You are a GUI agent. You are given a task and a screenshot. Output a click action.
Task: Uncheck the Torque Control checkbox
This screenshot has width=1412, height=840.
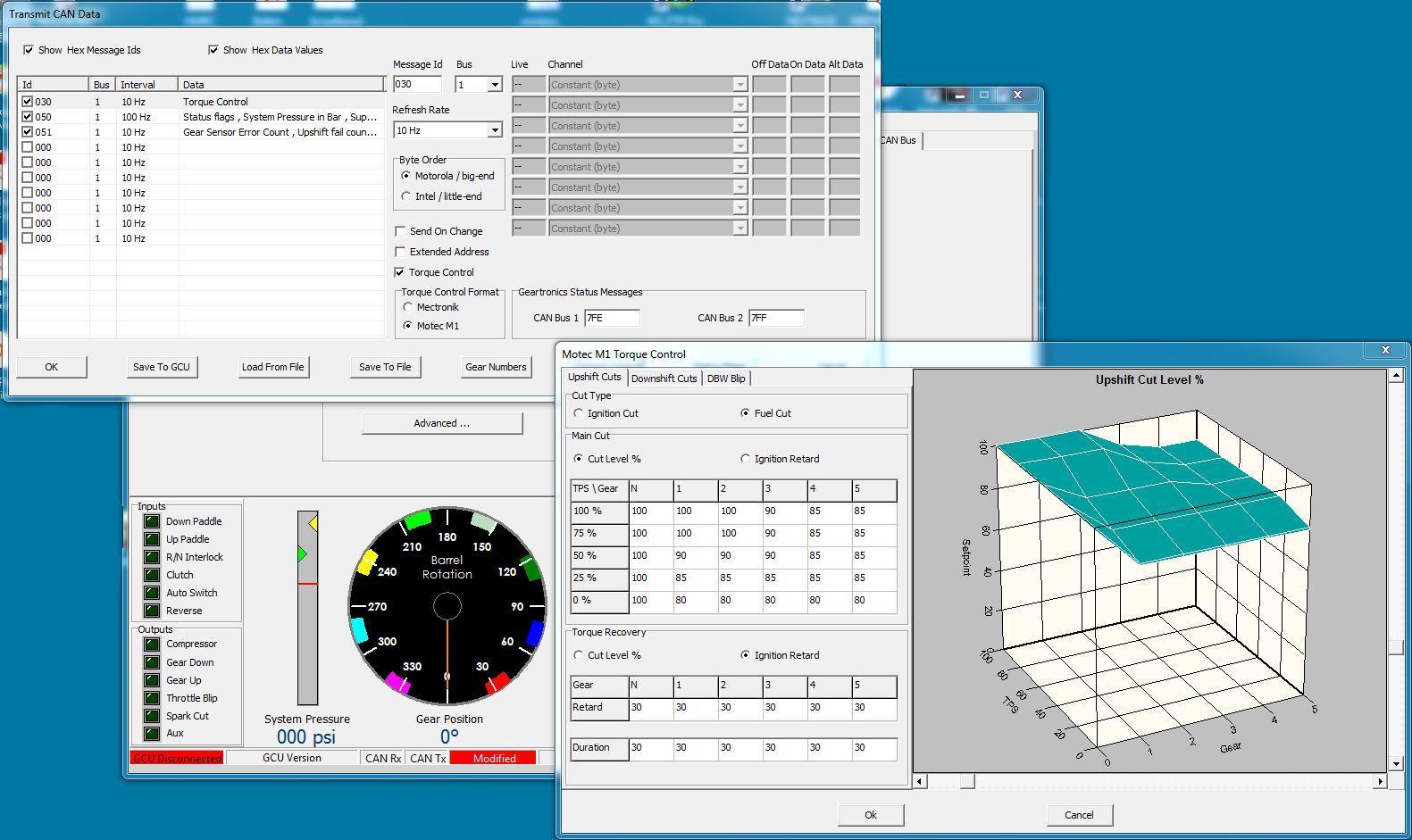[x=400, y=272]
